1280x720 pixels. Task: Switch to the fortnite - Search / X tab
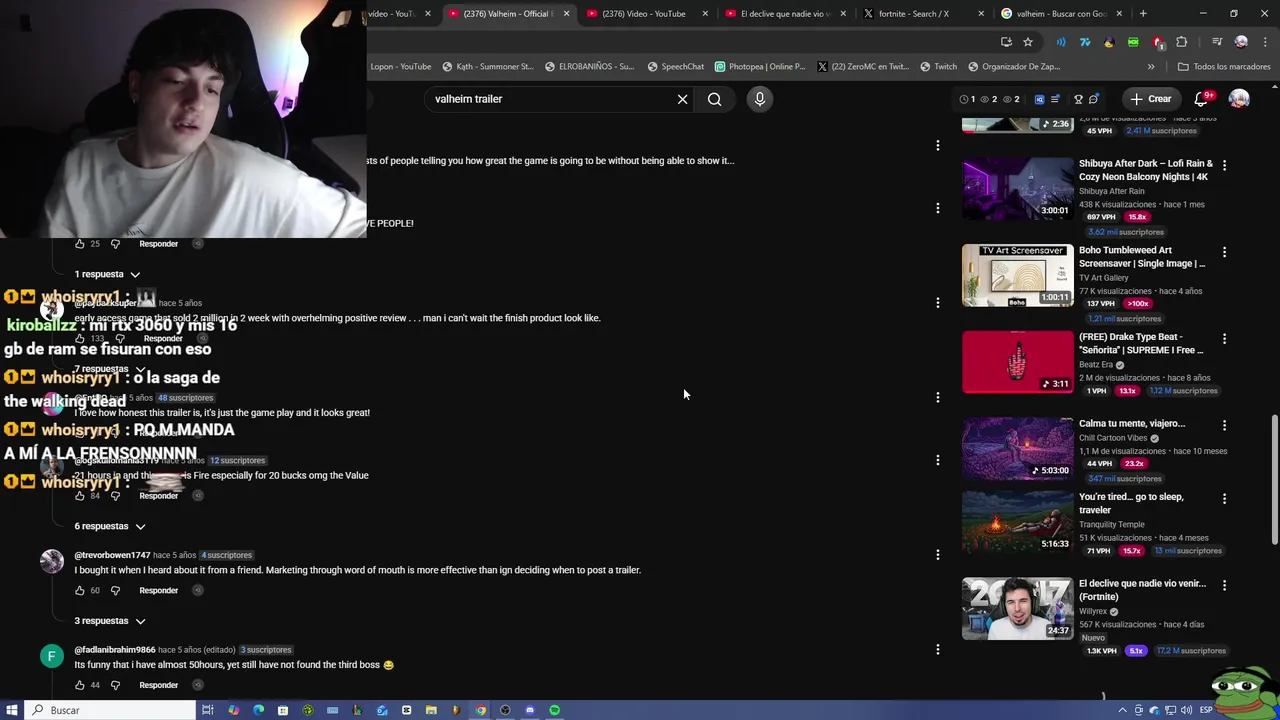click(922, 14)
